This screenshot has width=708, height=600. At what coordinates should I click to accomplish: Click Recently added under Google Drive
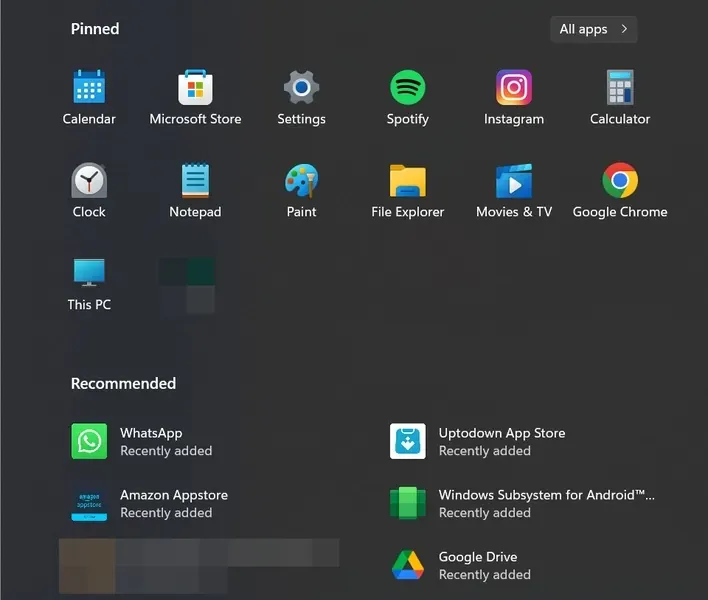[484, 575]
